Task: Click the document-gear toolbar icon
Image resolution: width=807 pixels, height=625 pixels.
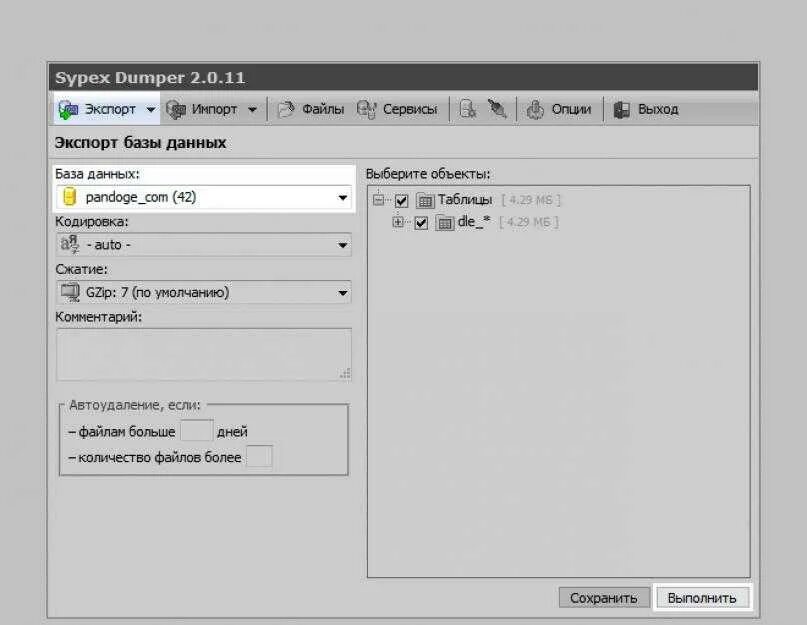Action: point(467,109)
